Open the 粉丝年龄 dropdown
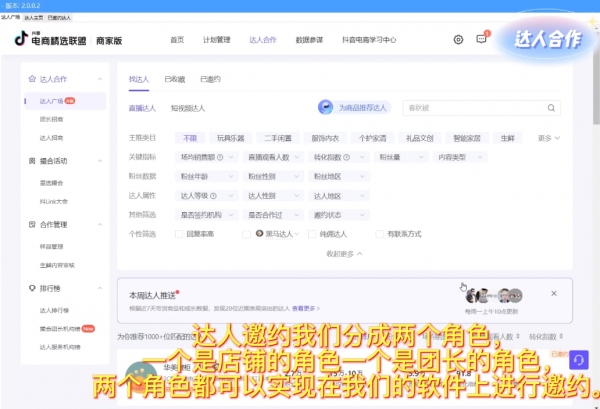This screenshot has width=600, height=409. pyautogui.click(x=207, y=176)
